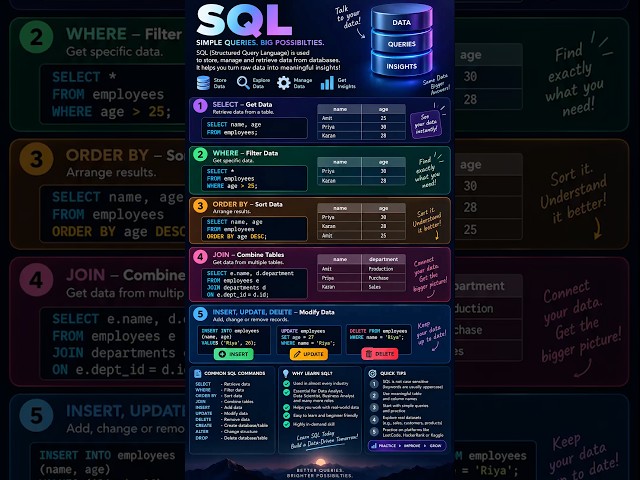
Task: Click the blue number 5 circle beside INSERT, UPDATE, DELETE – Modify Data
Action: (x=200, y=314)
